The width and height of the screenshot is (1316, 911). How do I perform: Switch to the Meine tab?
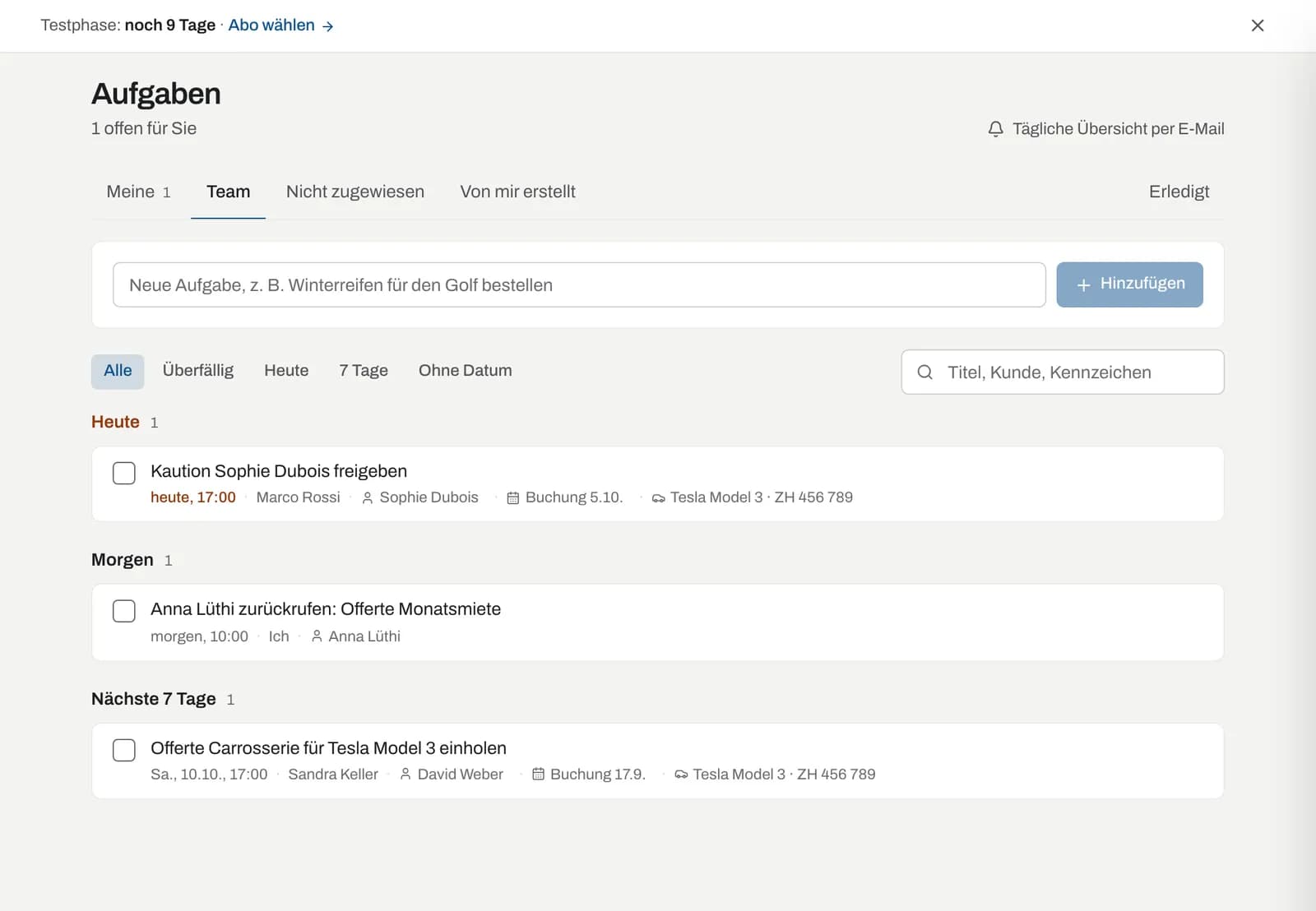click(x=138, y=192)
